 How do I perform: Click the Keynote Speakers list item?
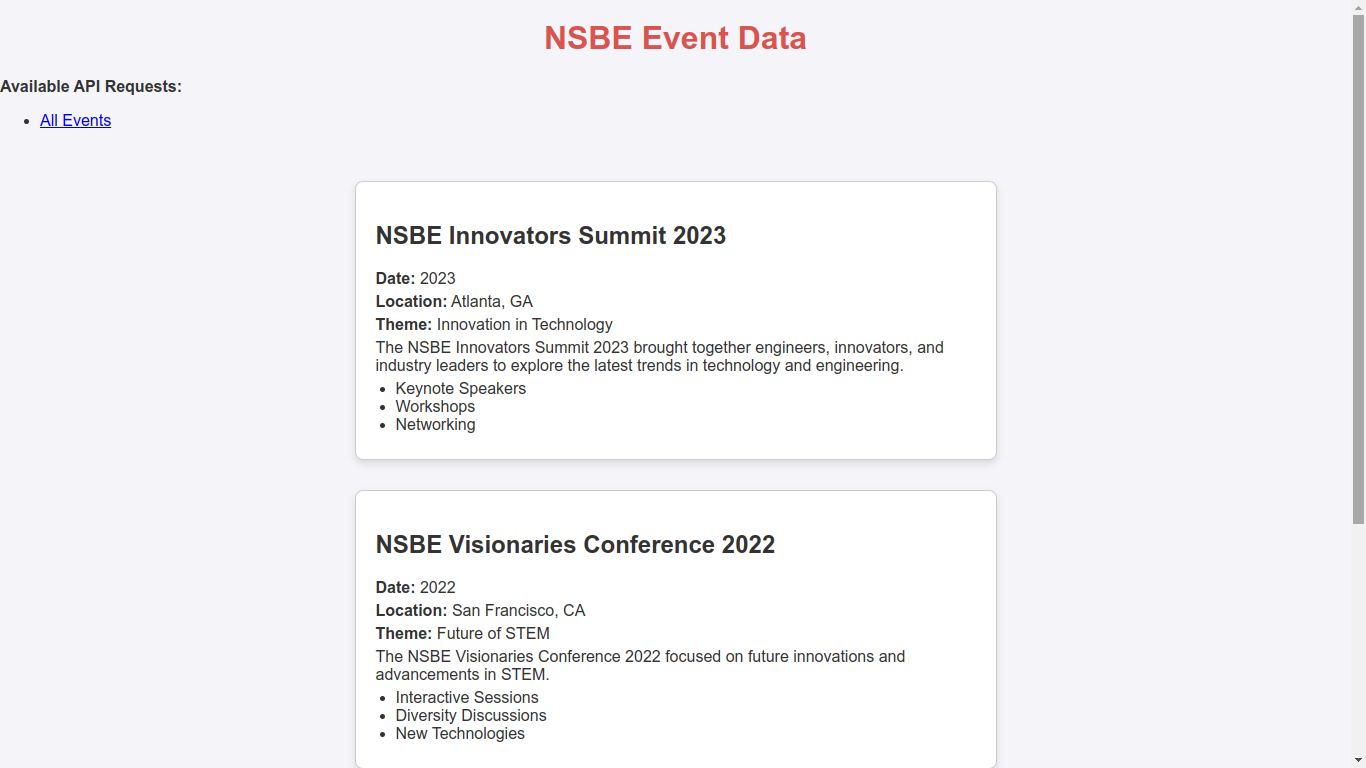click(x=460, y=389)
